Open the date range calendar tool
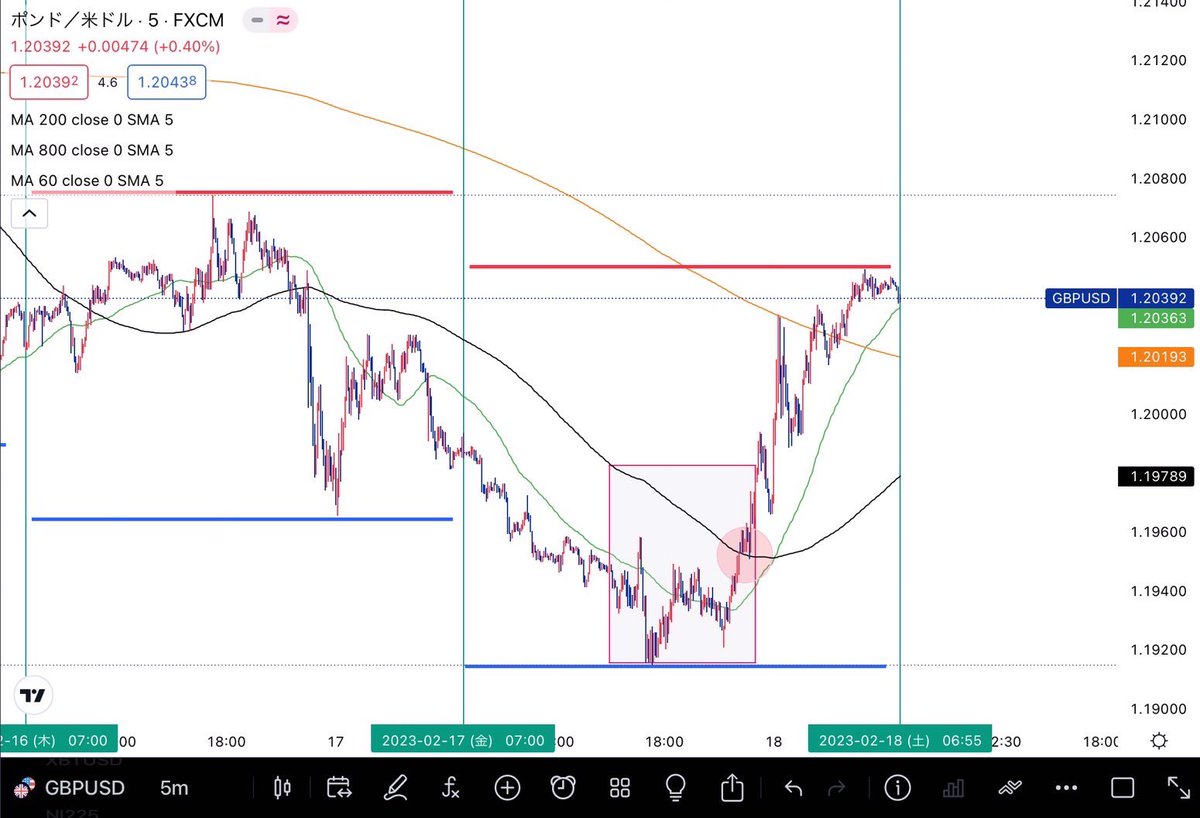 339,787
